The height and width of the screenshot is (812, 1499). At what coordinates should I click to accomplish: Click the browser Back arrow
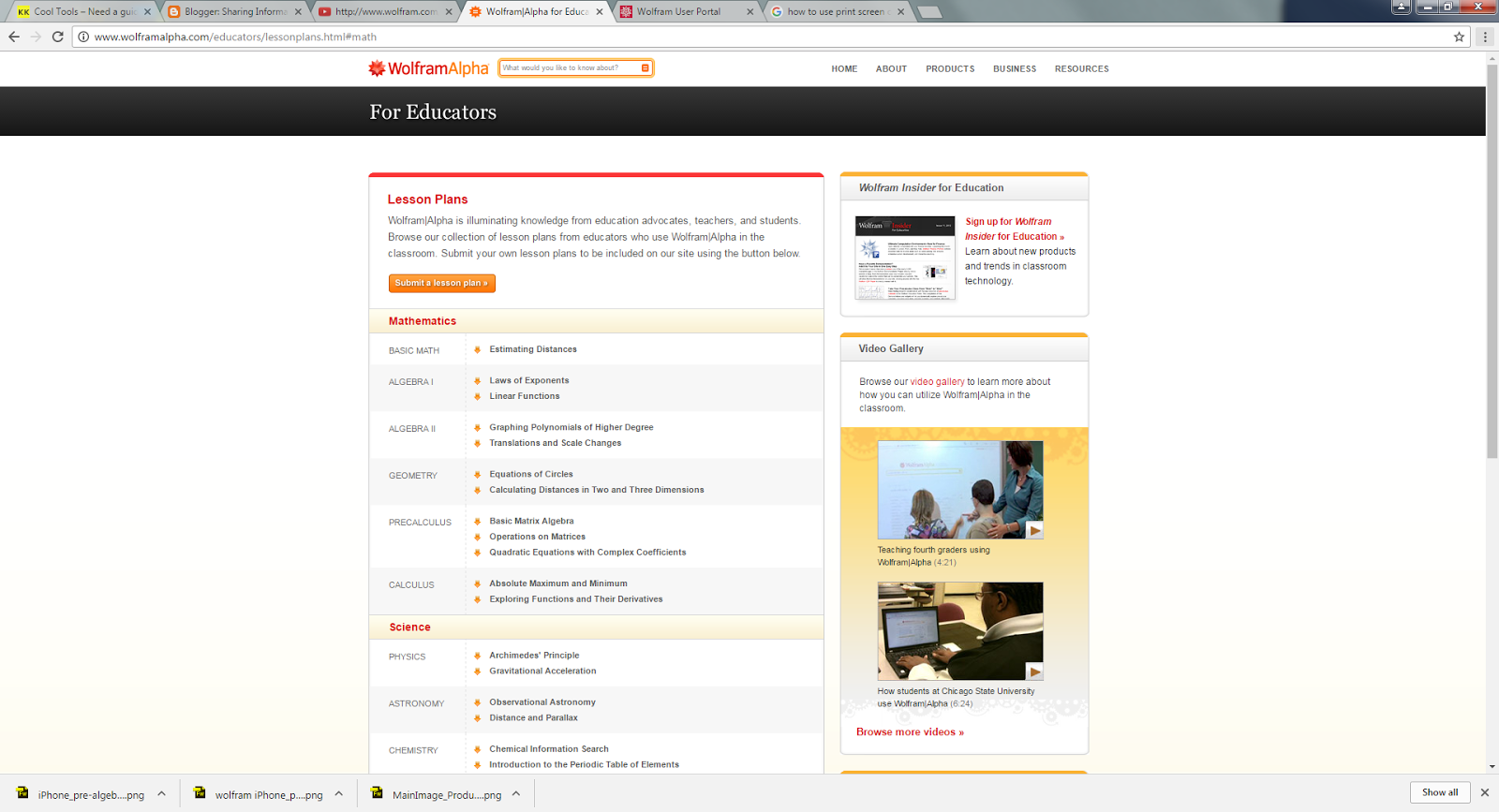pyautogui.click(x=14, y=37)
